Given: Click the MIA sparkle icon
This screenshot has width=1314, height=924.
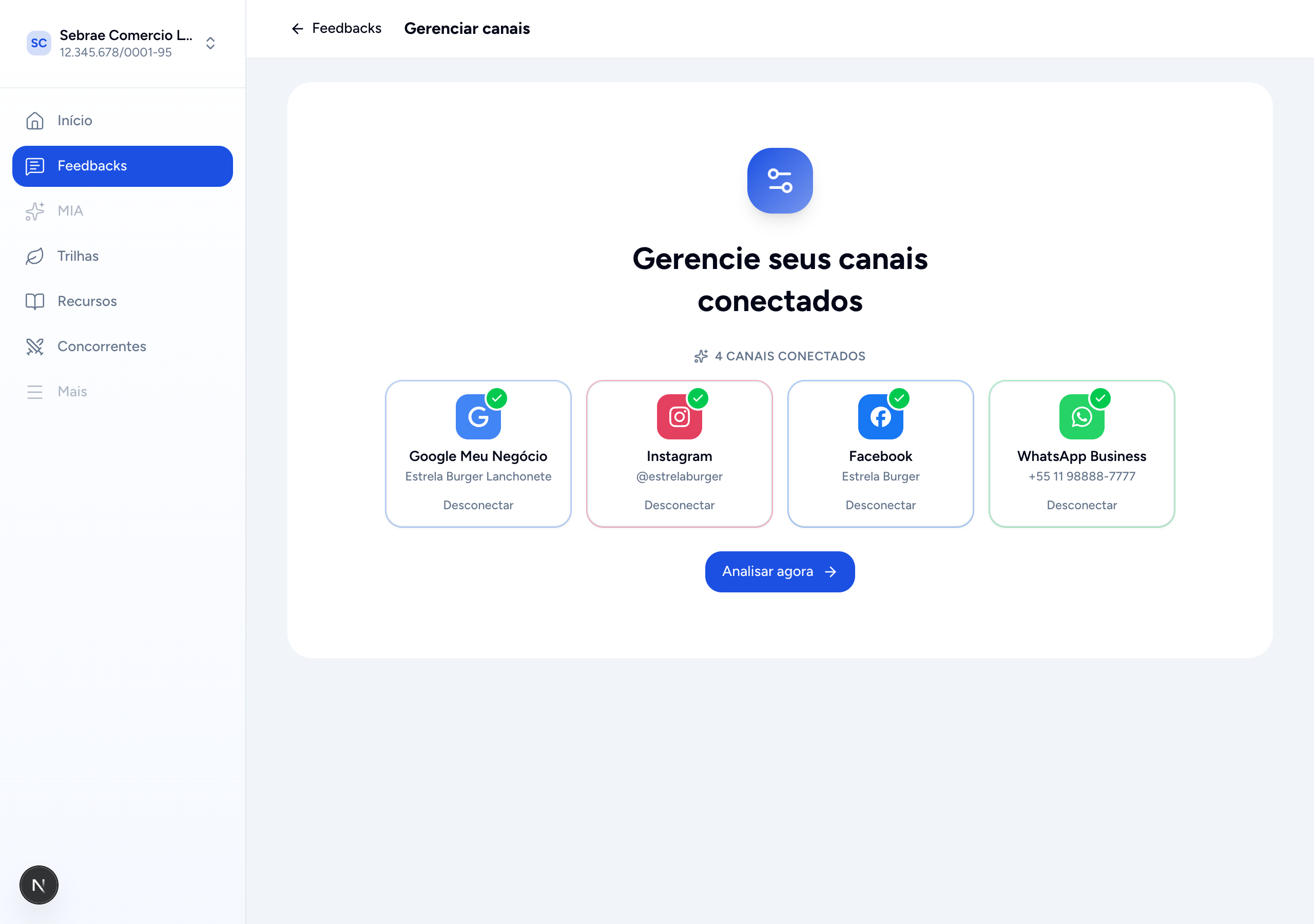Looking at the screenshot, I should coord(35,211).
